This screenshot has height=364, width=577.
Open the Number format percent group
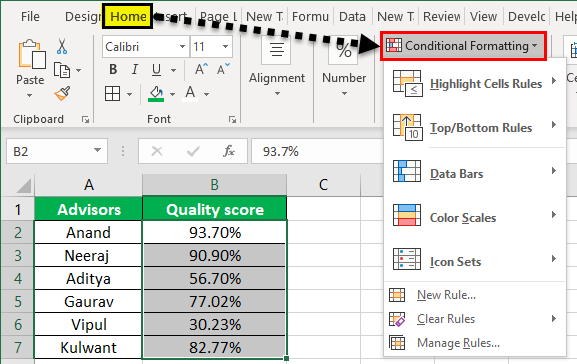344,67
